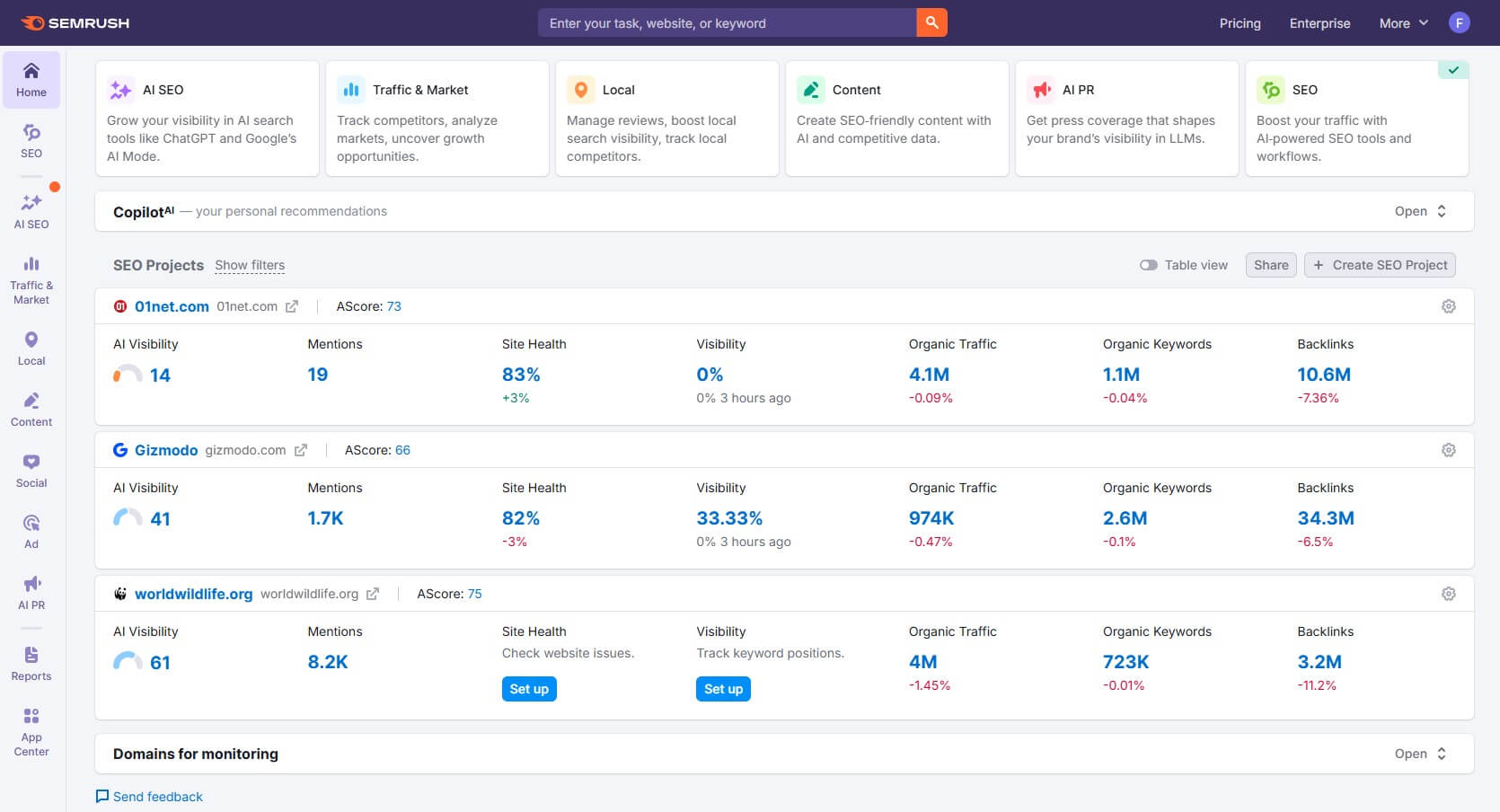The height and width of the screenshot is (812, 1500).
Task: Click the AI Visibility gauge for Gizmodo
Action: (x=127, y=516)
